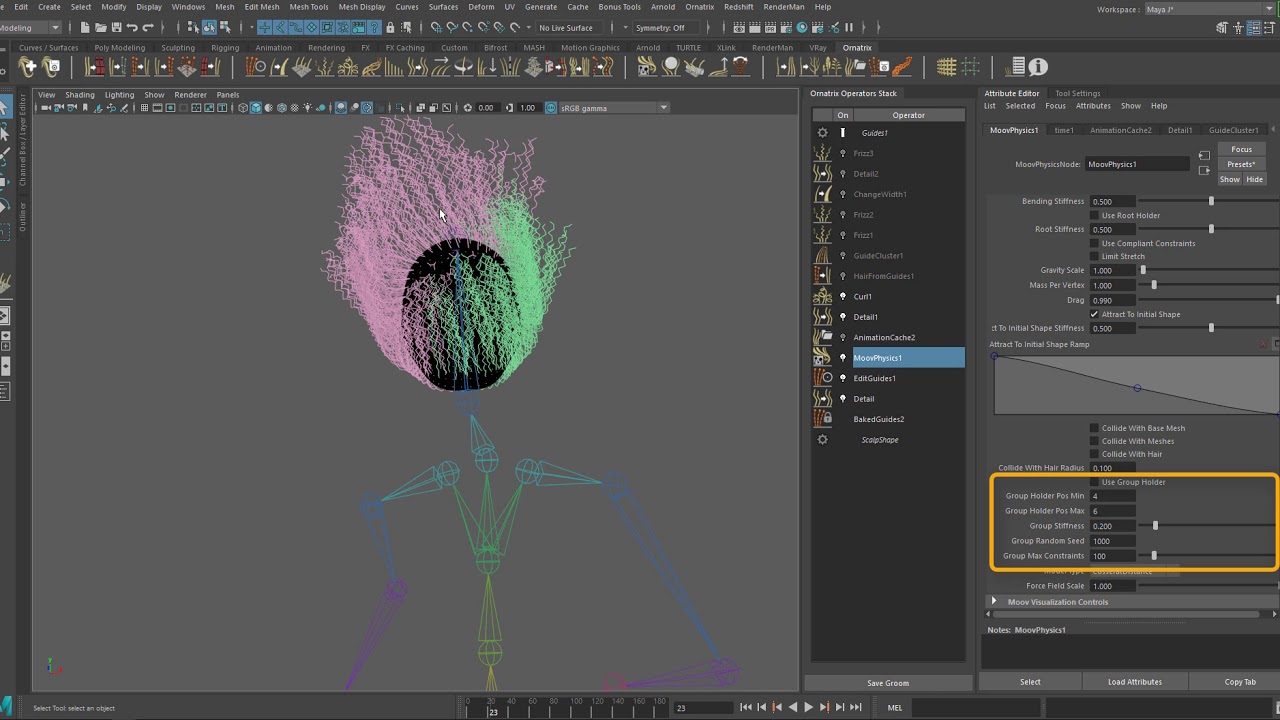Play the animation forwards
The image size is (1280, 720).
pos(809,708)
